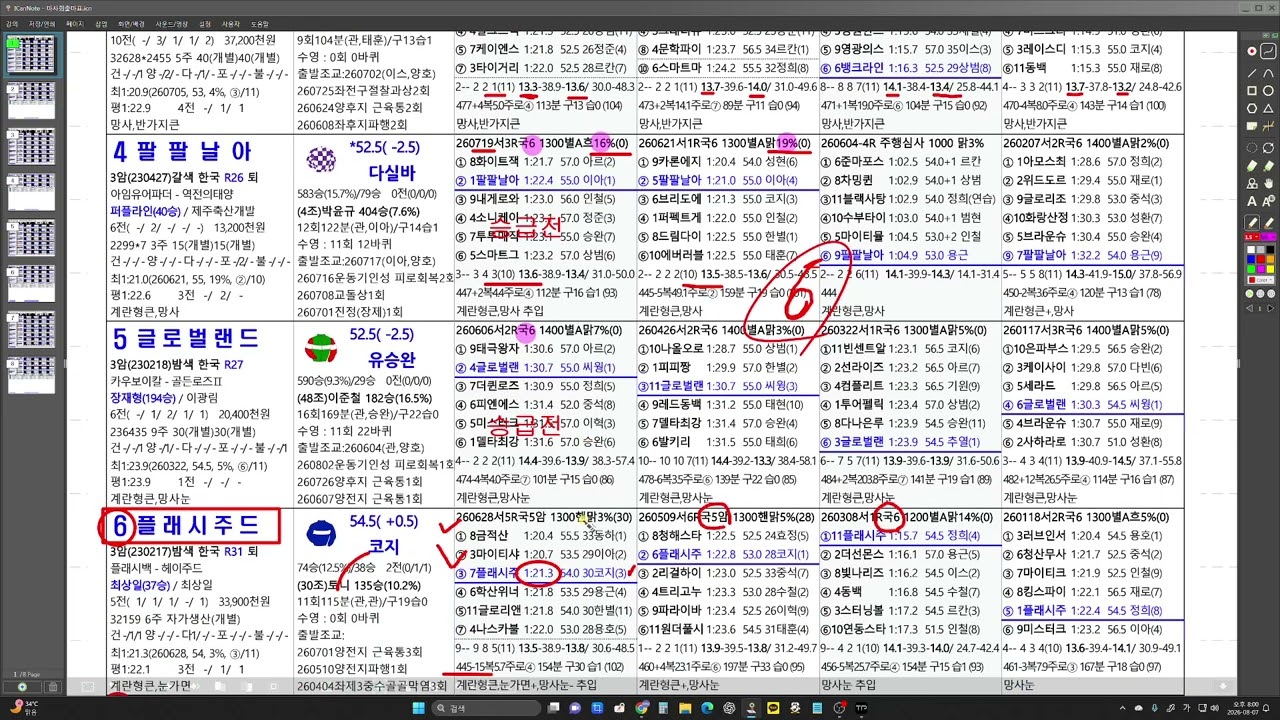This screenshot has height=720, width=1280.
Task: Open the Color dropdown in palette
Action: pos(1260,280)
